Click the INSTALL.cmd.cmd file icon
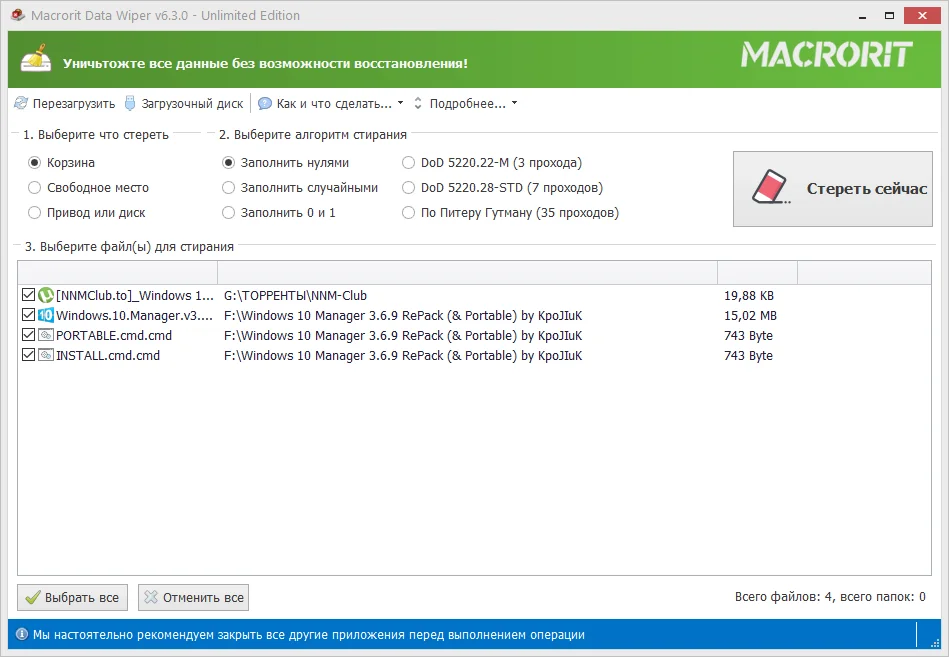949x657 pixels. point(46,355)
